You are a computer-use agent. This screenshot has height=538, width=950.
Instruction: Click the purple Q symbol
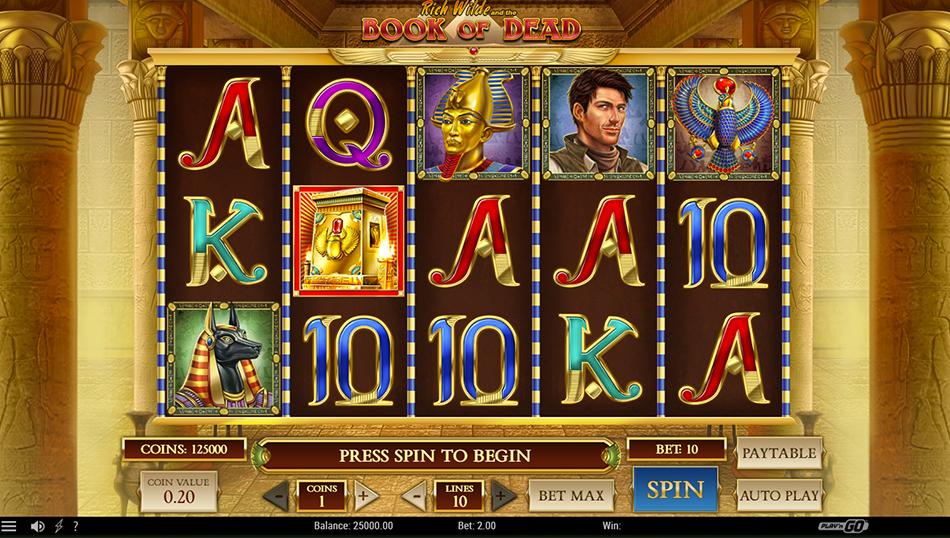[348, 125]
